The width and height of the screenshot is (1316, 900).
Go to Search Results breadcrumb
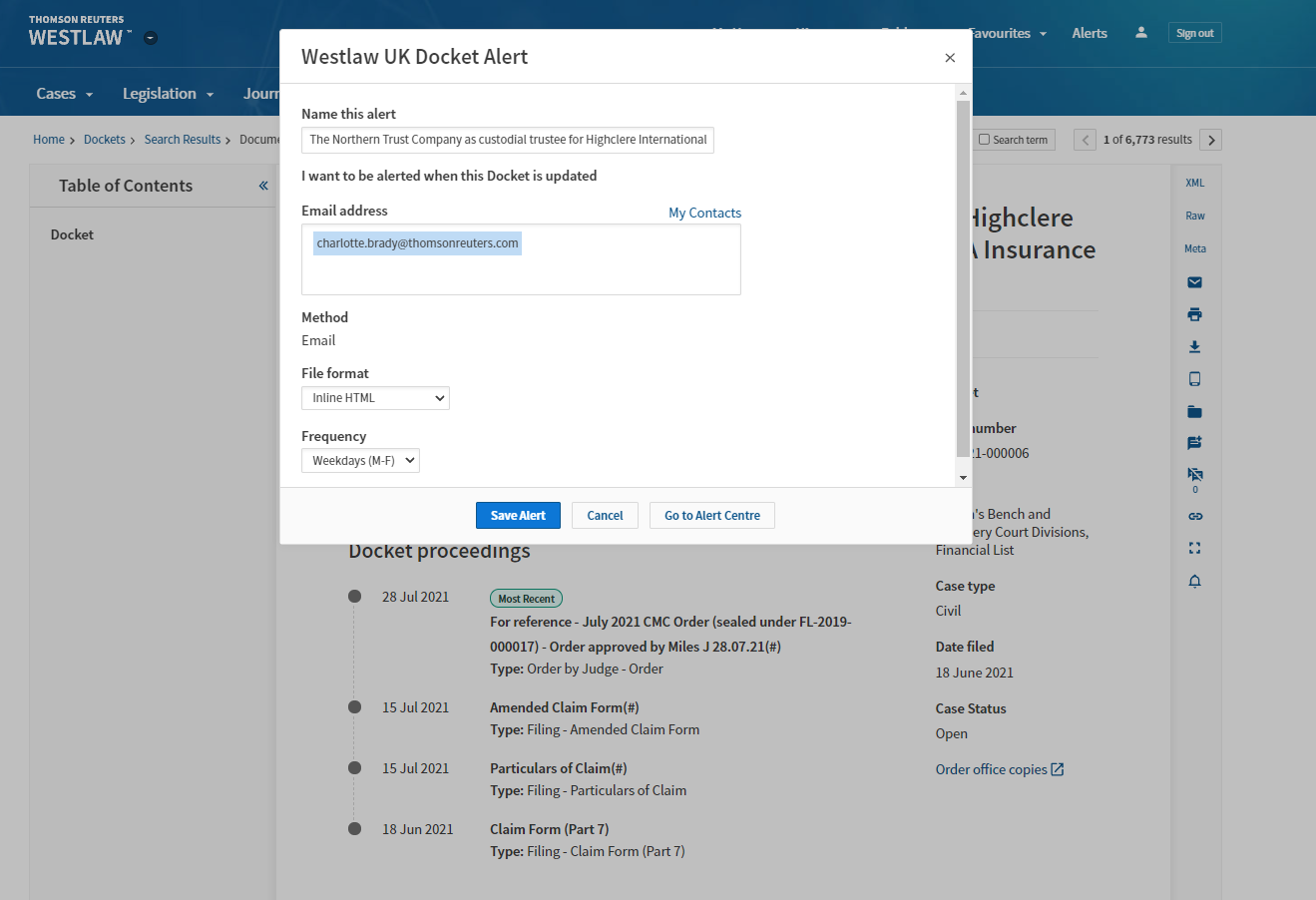pos(183,140)
